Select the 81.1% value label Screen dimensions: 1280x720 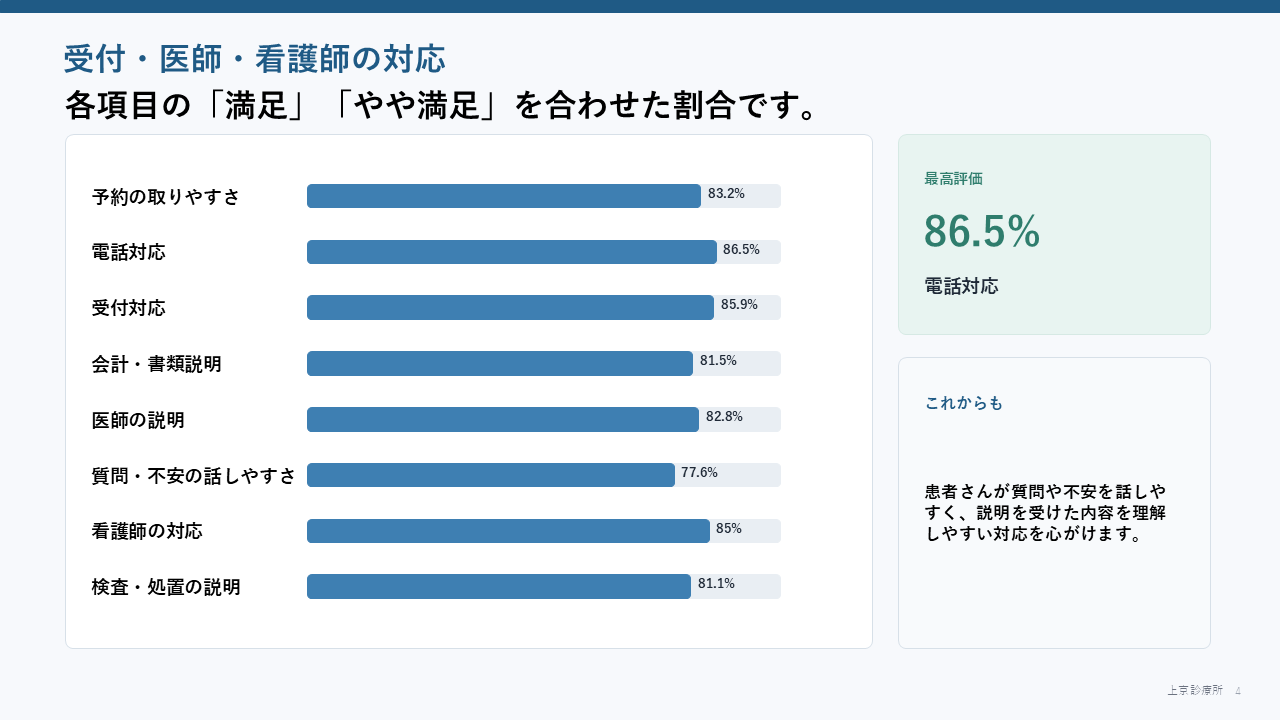coord(716,584)
